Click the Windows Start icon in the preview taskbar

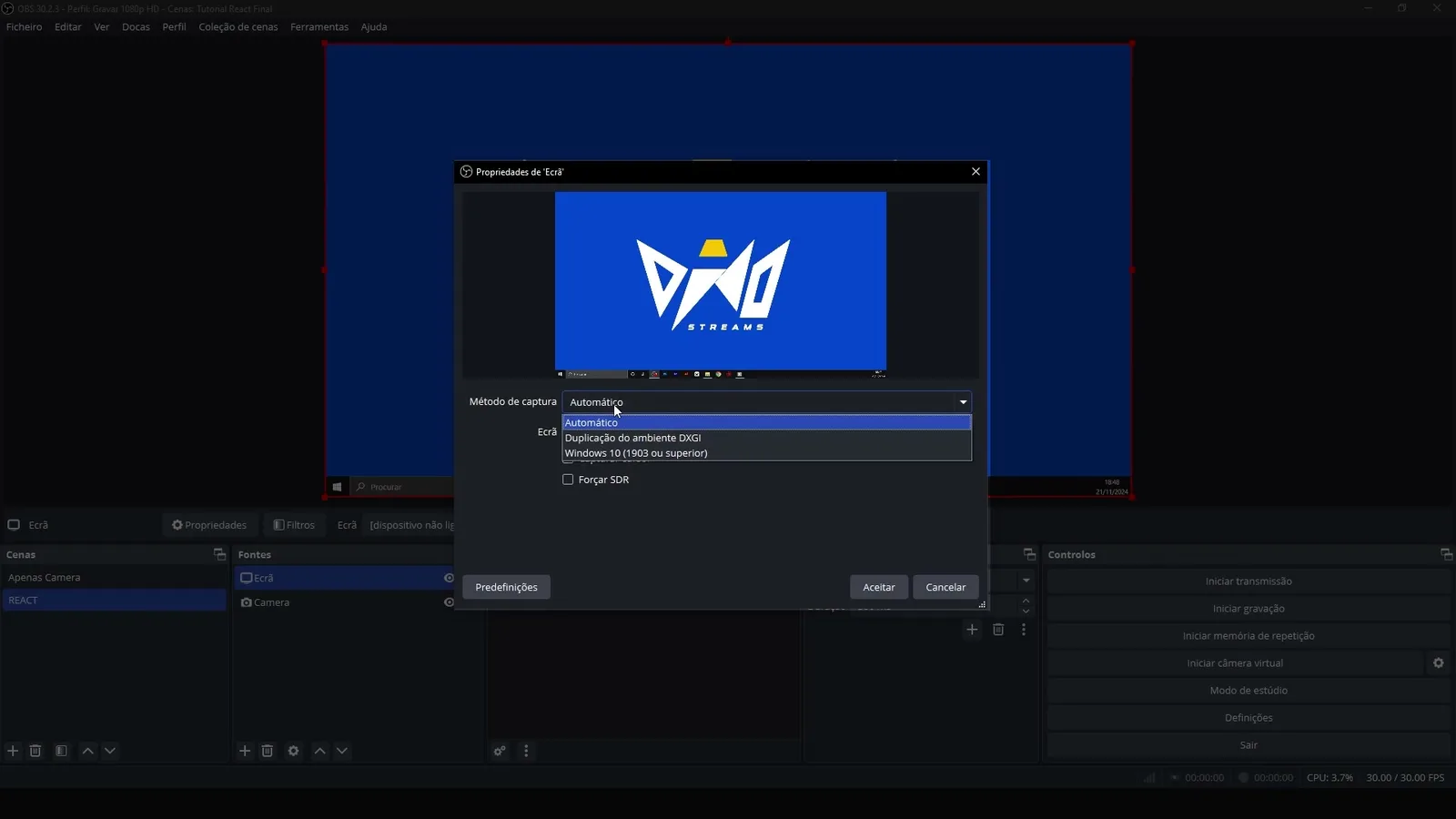337,487
